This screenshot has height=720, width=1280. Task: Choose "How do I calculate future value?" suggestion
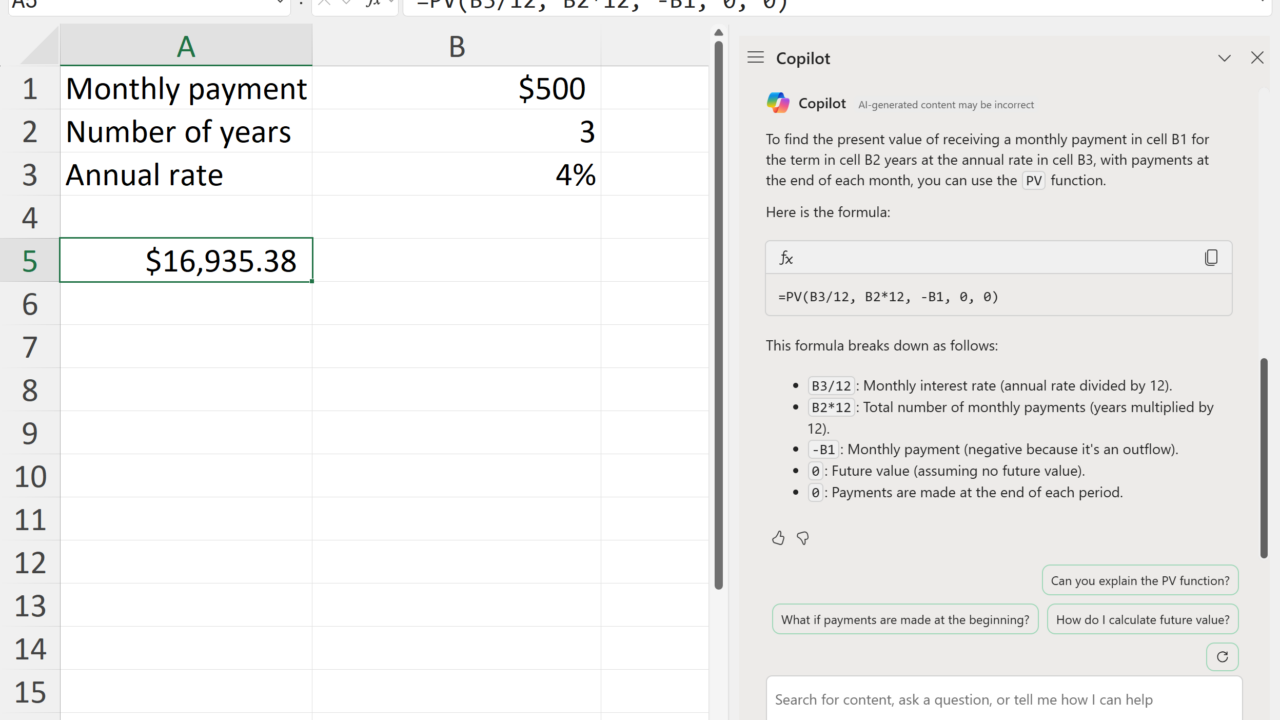click(x=1143, y=620)
